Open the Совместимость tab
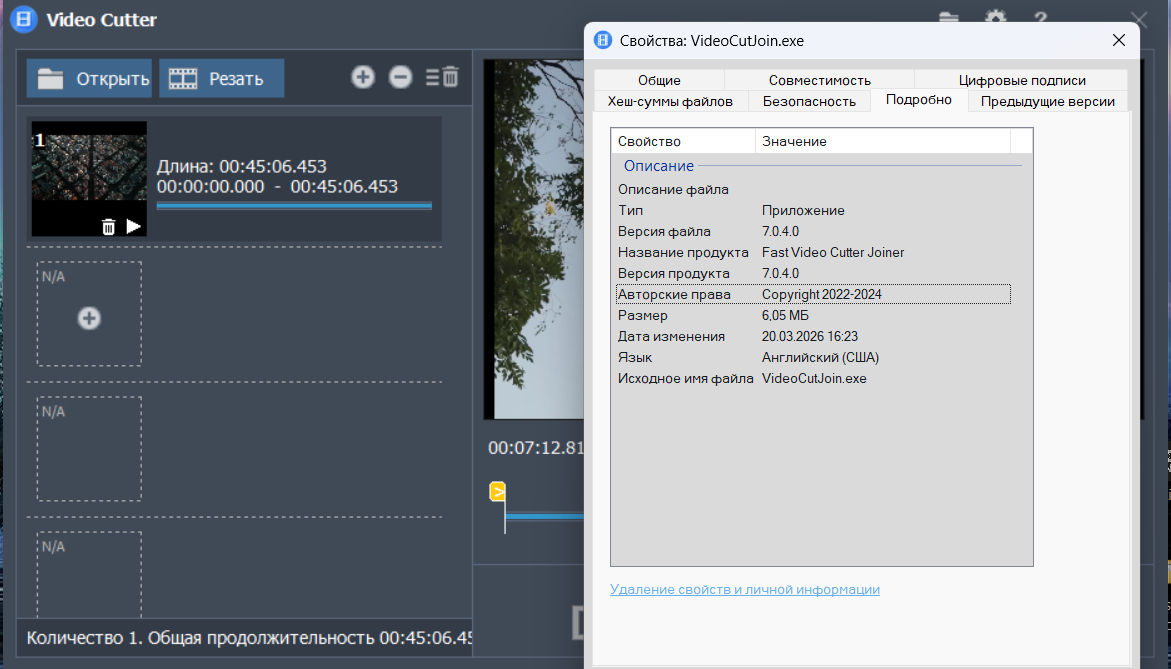 coord(819,80)
